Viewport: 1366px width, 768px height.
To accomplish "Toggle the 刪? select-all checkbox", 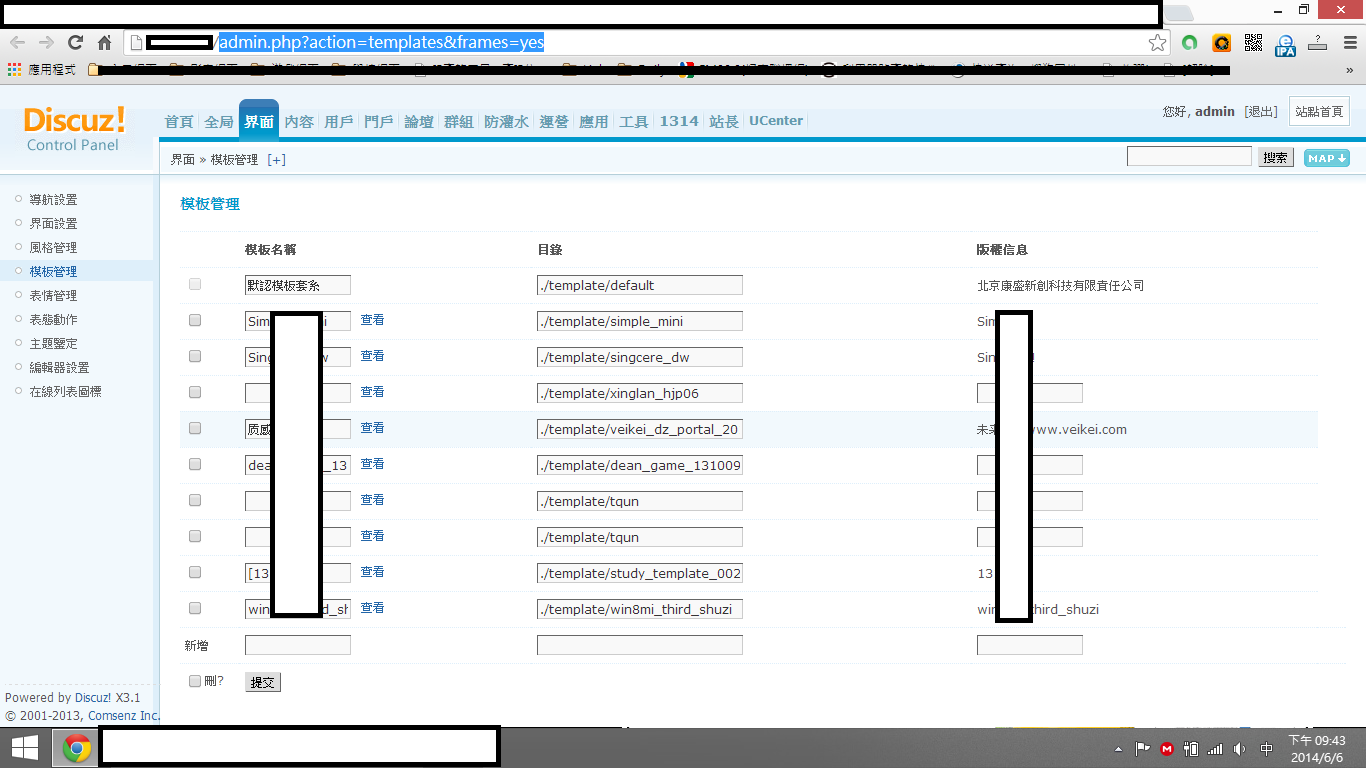I will (x=195, y=681).
